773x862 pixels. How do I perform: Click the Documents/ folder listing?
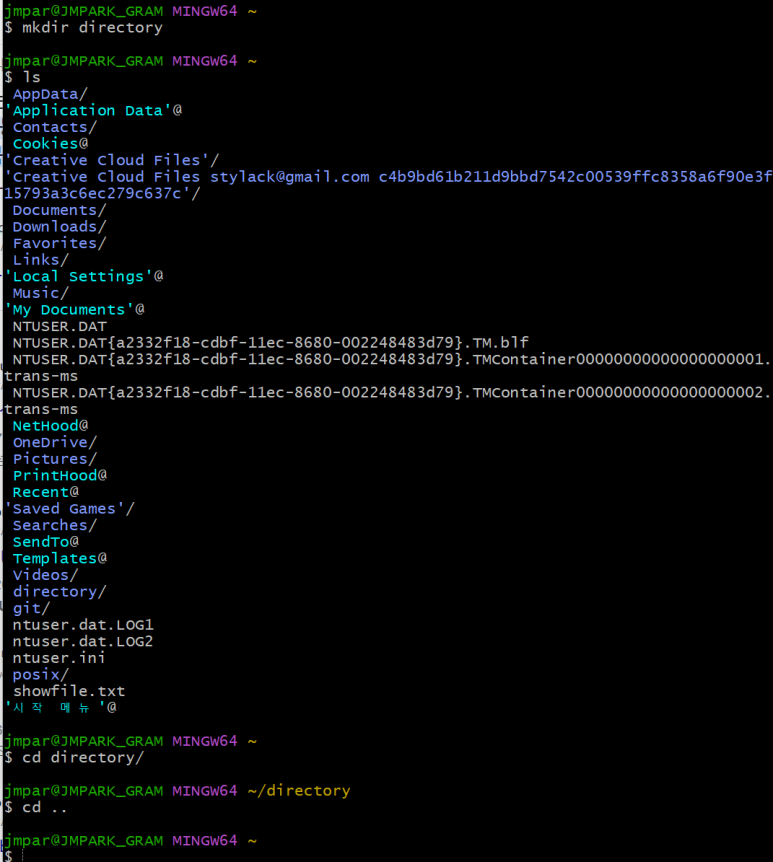coord(59,210)
